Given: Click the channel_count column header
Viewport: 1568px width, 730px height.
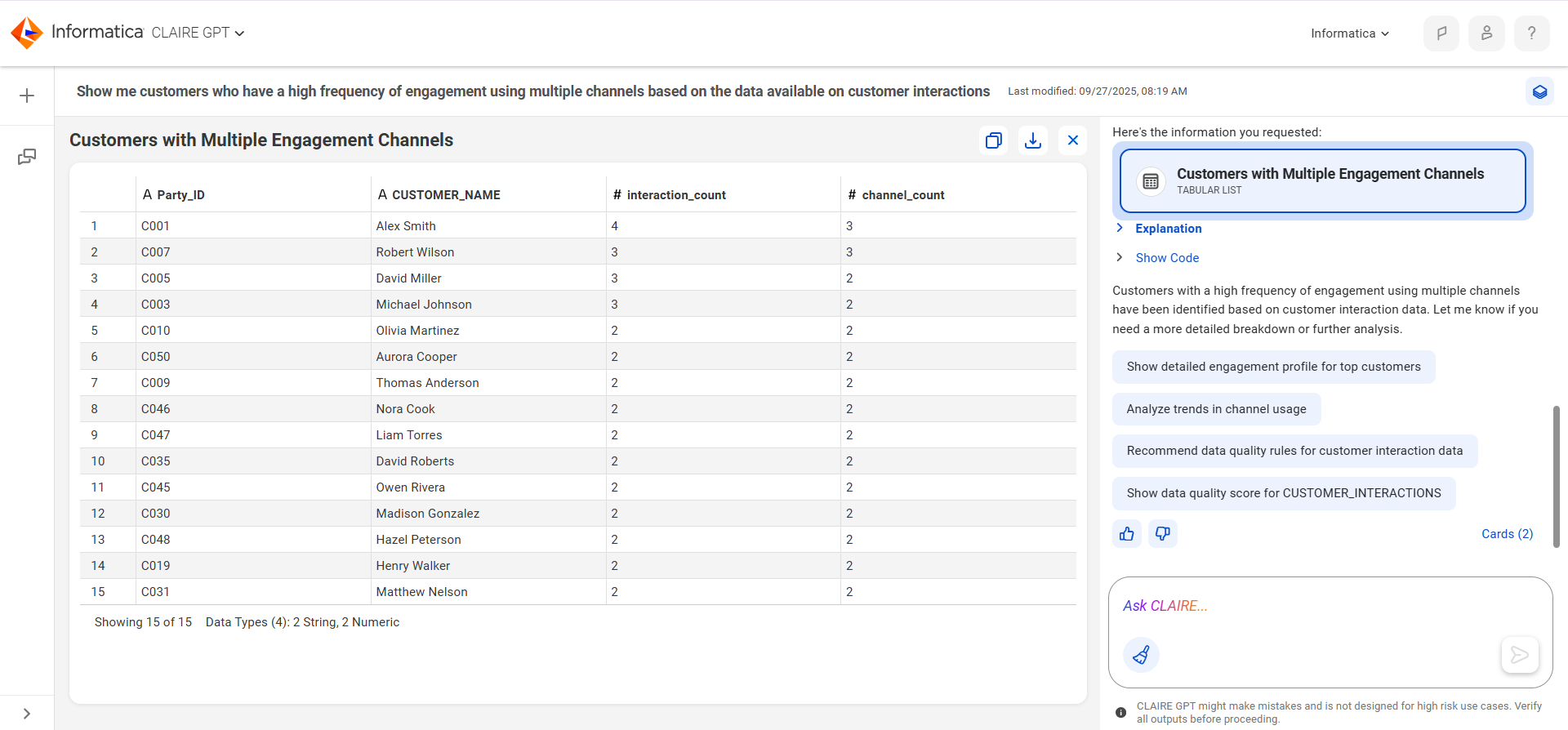Looking at the screenshot, I should (958, 195).
